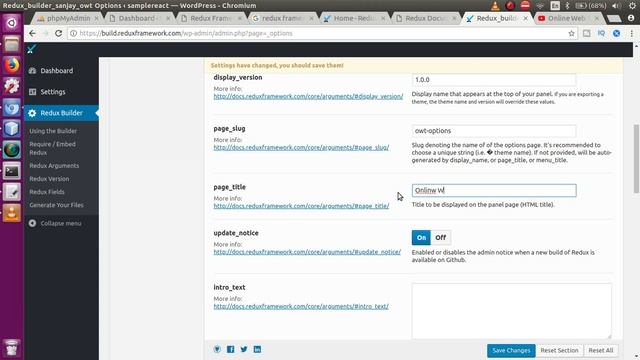Open the Trash in the dock
The image size is (640, 360).
click(x=11, y=347)
